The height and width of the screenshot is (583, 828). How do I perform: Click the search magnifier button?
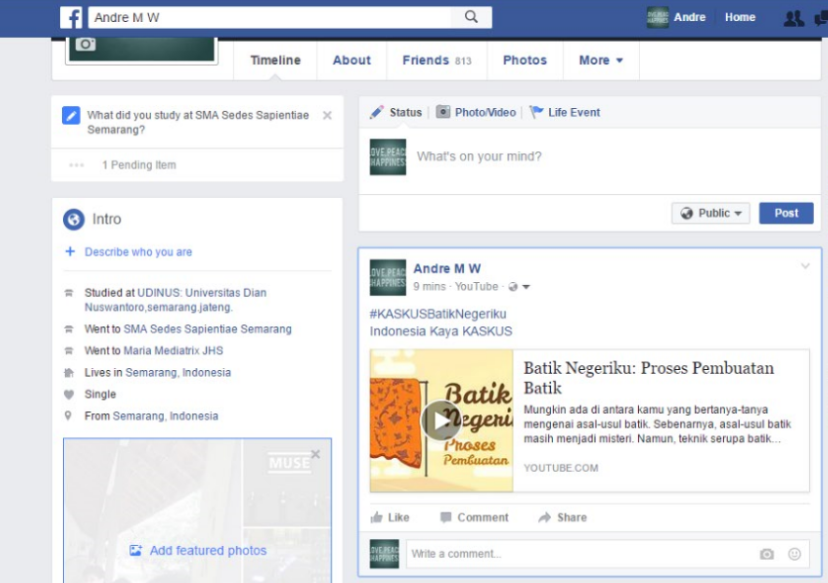click(x=471, y=17)
